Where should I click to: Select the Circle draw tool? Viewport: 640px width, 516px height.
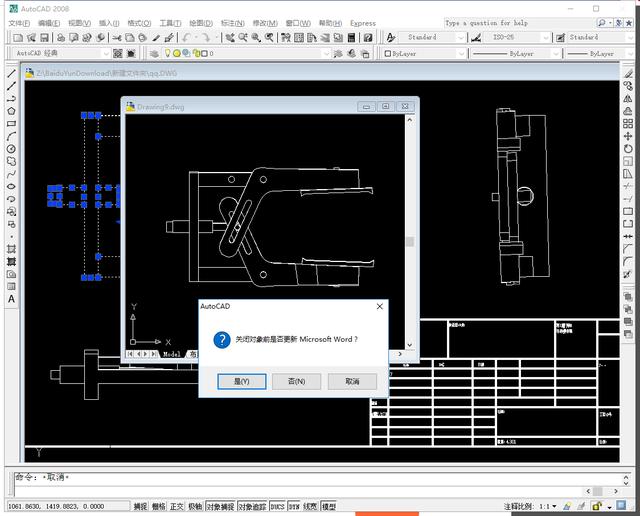click(x=11, y=148)
